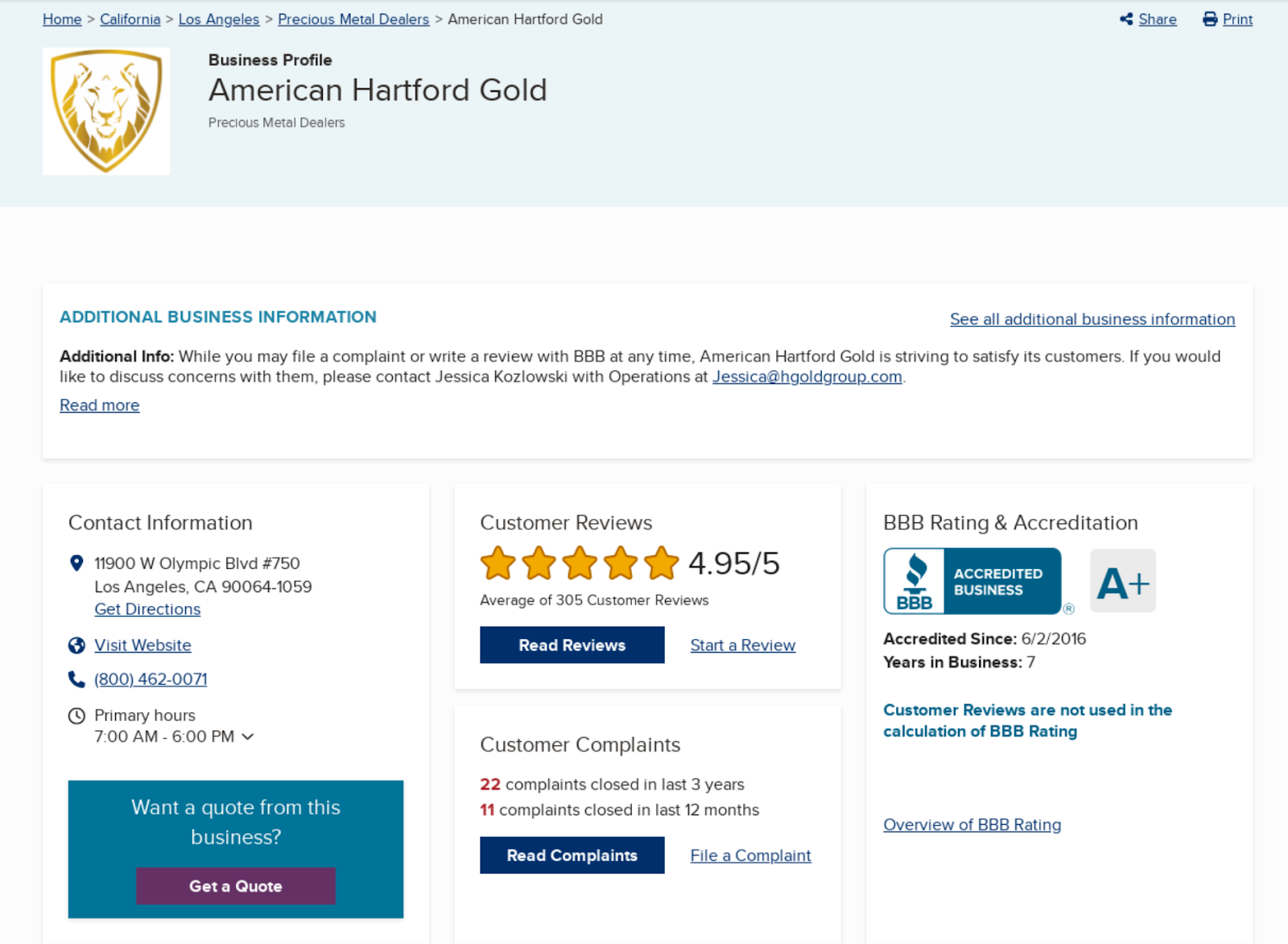Click the five-star rating display

[x=580, y=563]
